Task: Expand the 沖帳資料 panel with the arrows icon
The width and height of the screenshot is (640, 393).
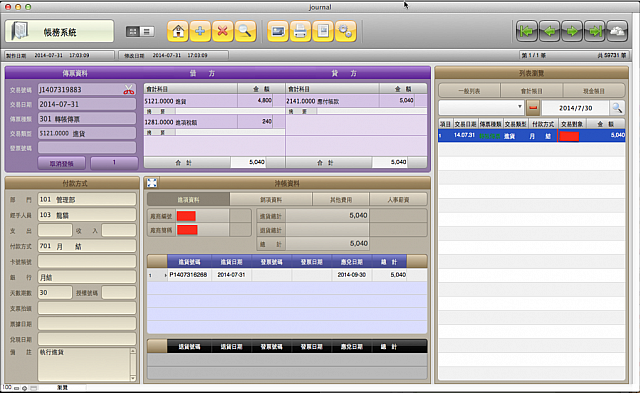Action: tap(152, 183)
